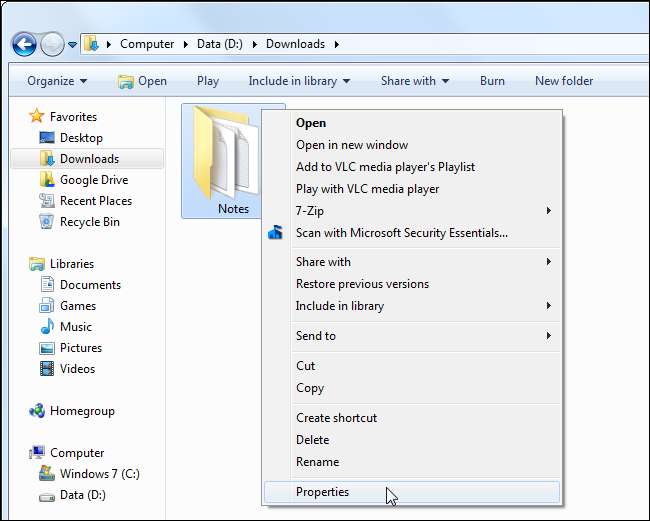
Task: Click the Videos library icon
Action: coord(47,369)
